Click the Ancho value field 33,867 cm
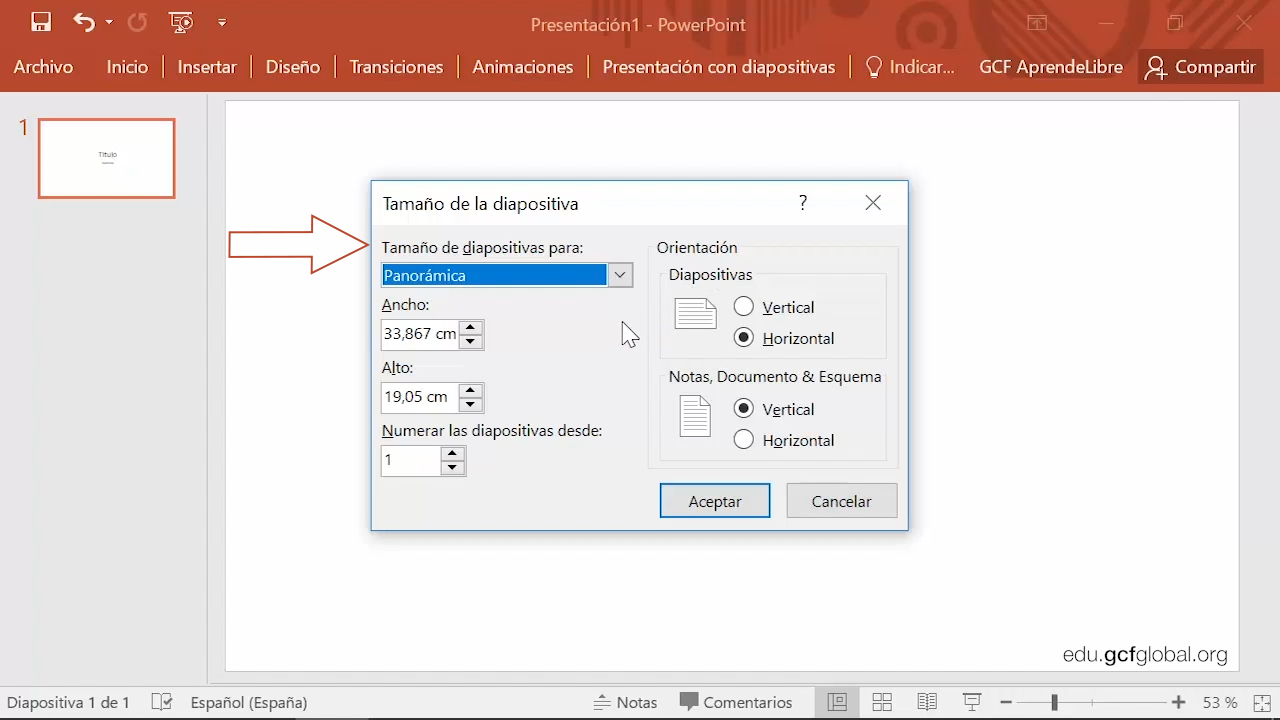This screenshot has height=720, width=1280. pyautogui.click(x=421, y=334)
